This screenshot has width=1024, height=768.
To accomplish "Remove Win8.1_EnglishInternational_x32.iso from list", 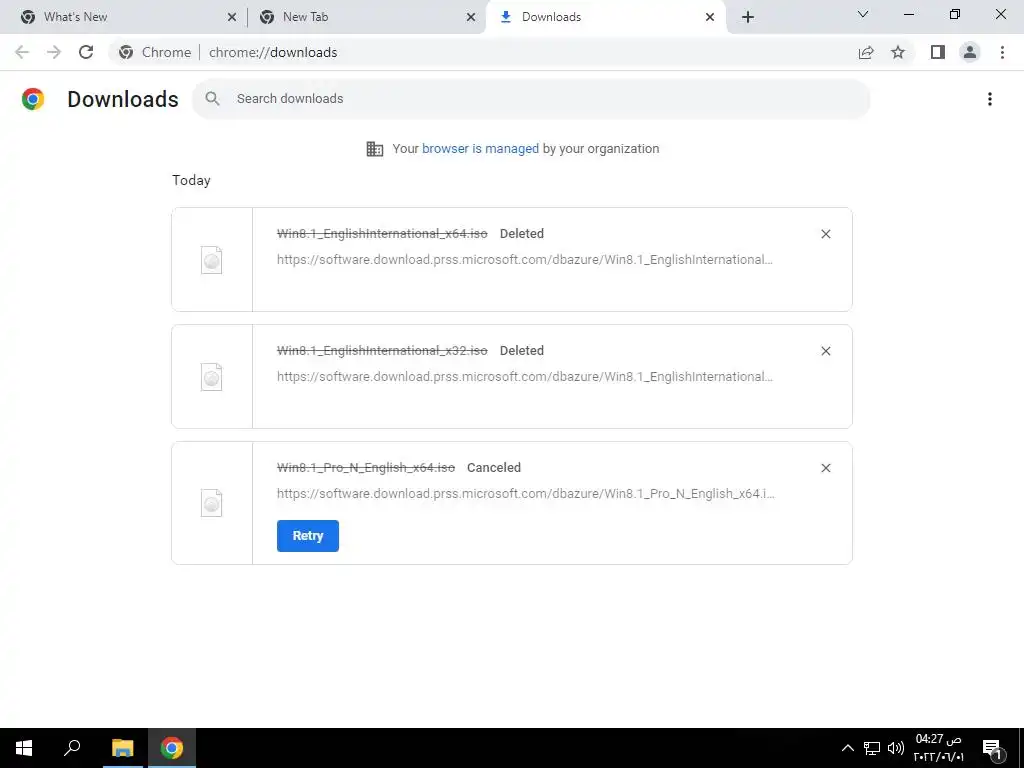I will click(x=825, y=351).
